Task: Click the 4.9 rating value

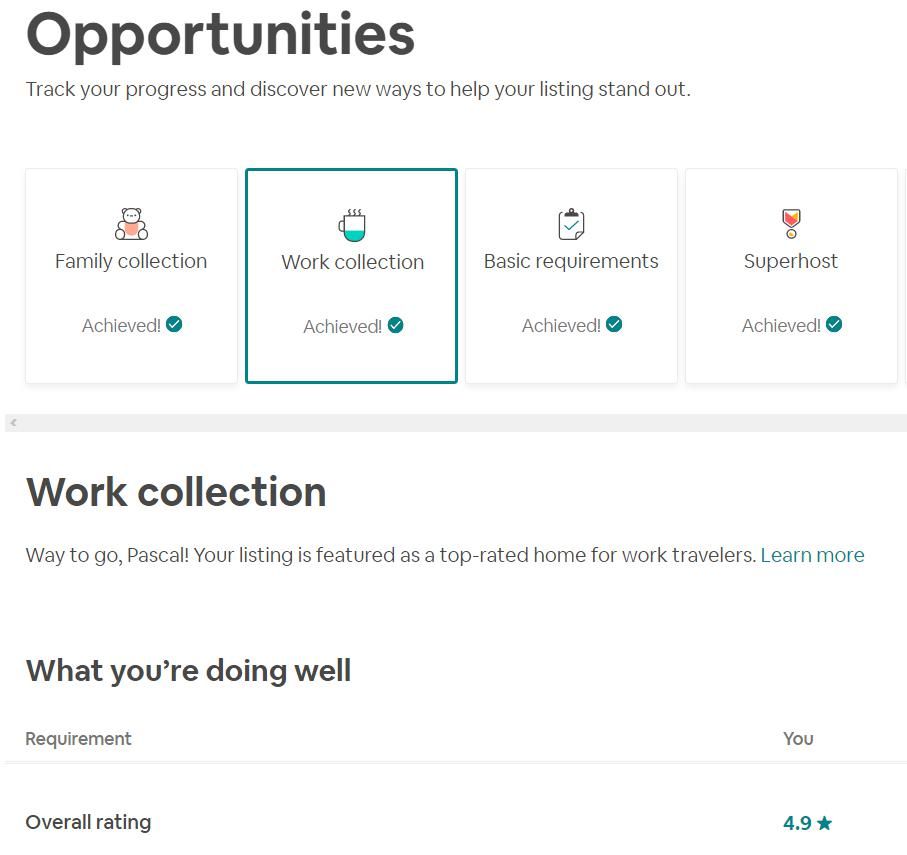Action: (x=797, y=823)
